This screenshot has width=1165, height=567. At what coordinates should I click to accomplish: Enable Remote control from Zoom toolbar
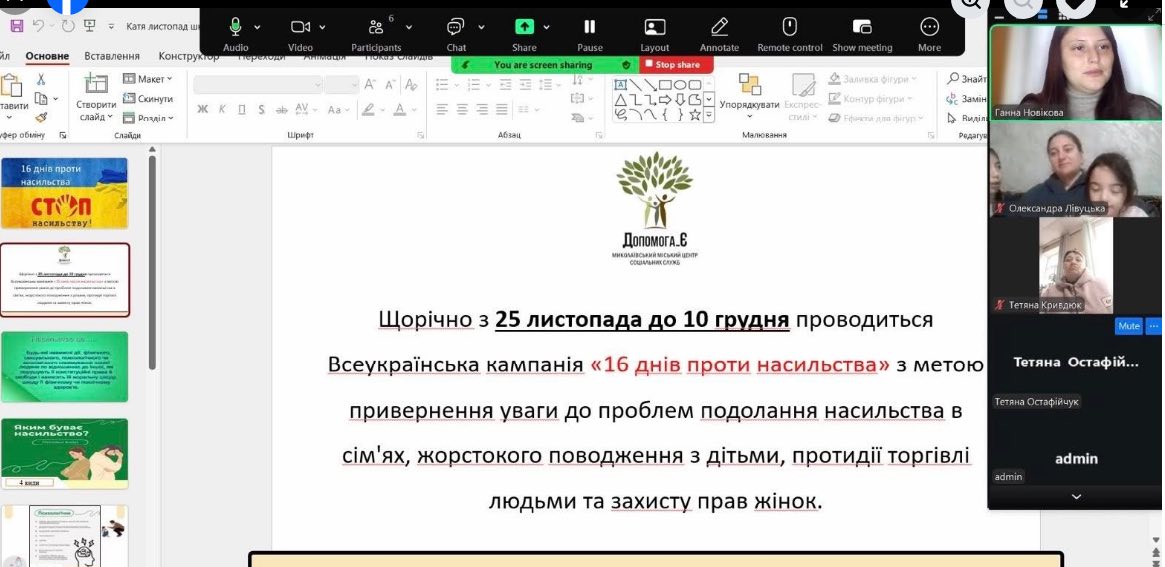(789, 27)
